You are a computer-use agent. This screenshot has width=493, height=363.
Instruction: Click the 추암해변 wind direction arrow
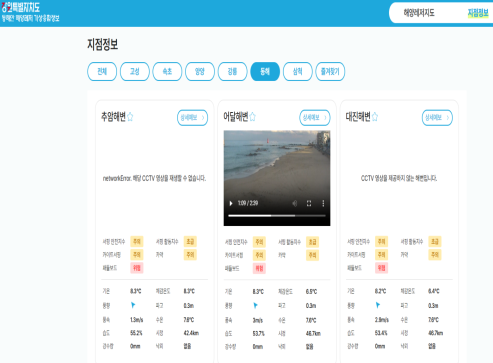[133, 305]
